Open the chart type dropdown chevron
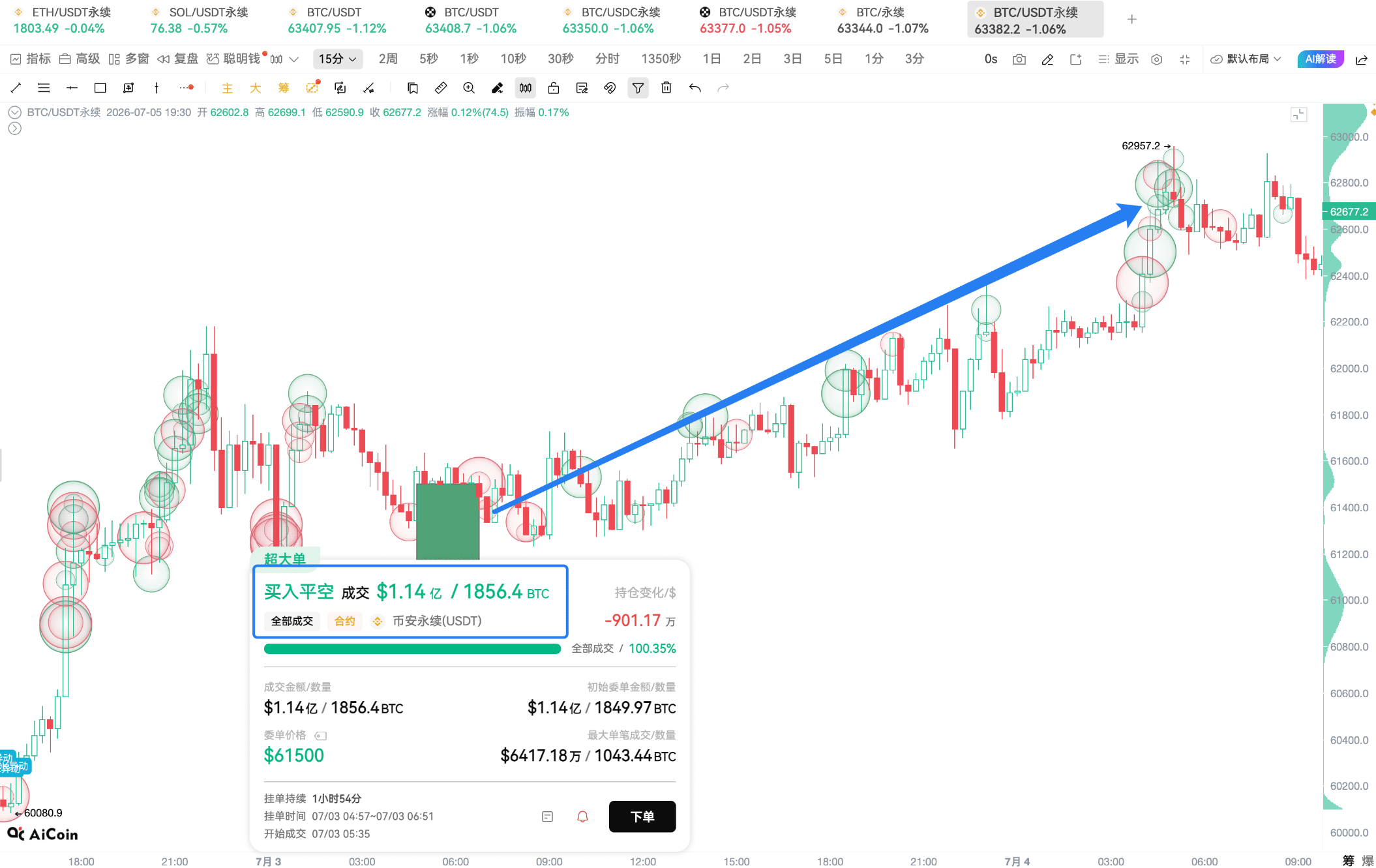 coord(294,59)
